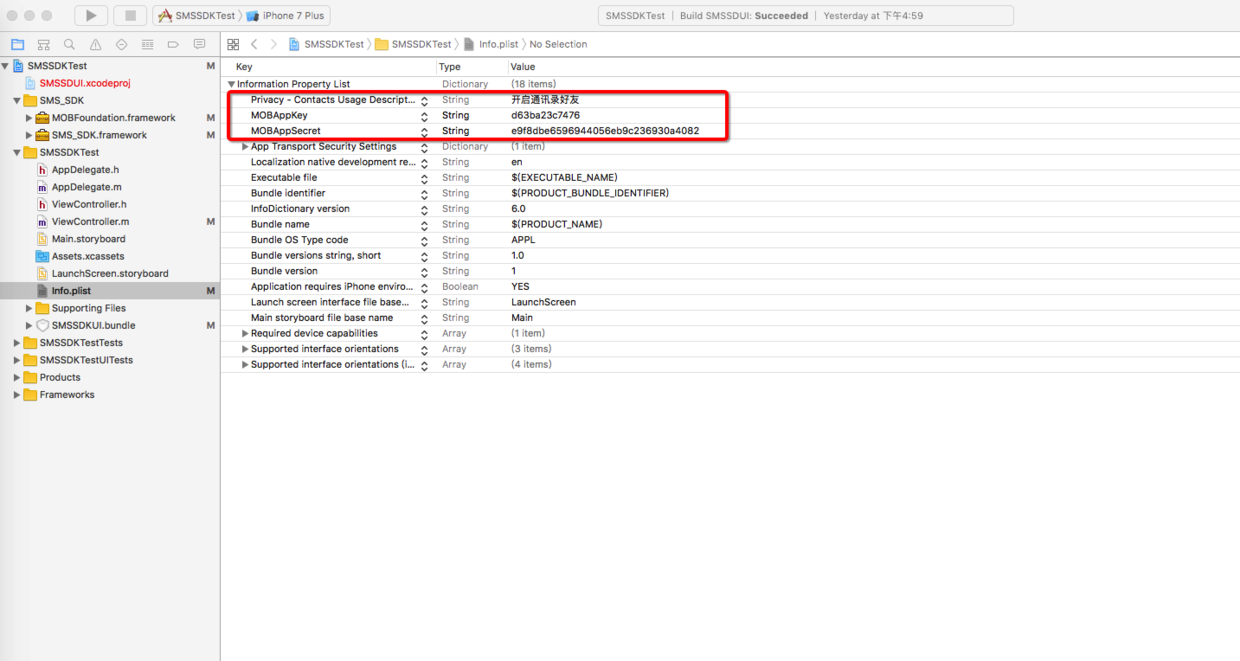This screenshot has width=1240, height=661.
Task: Open the Symbol navigator tab icon
Action: 43,44
